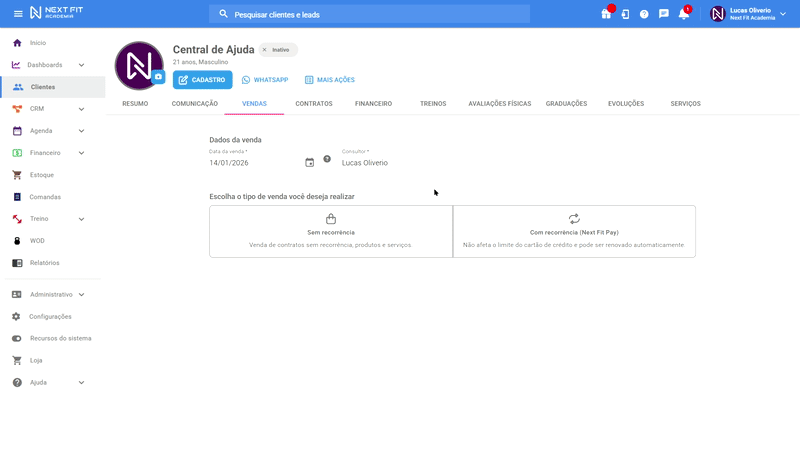Click the Treino dumbbell icon
The height and width of the screenshot is (450, 800).
coord(17,219)
